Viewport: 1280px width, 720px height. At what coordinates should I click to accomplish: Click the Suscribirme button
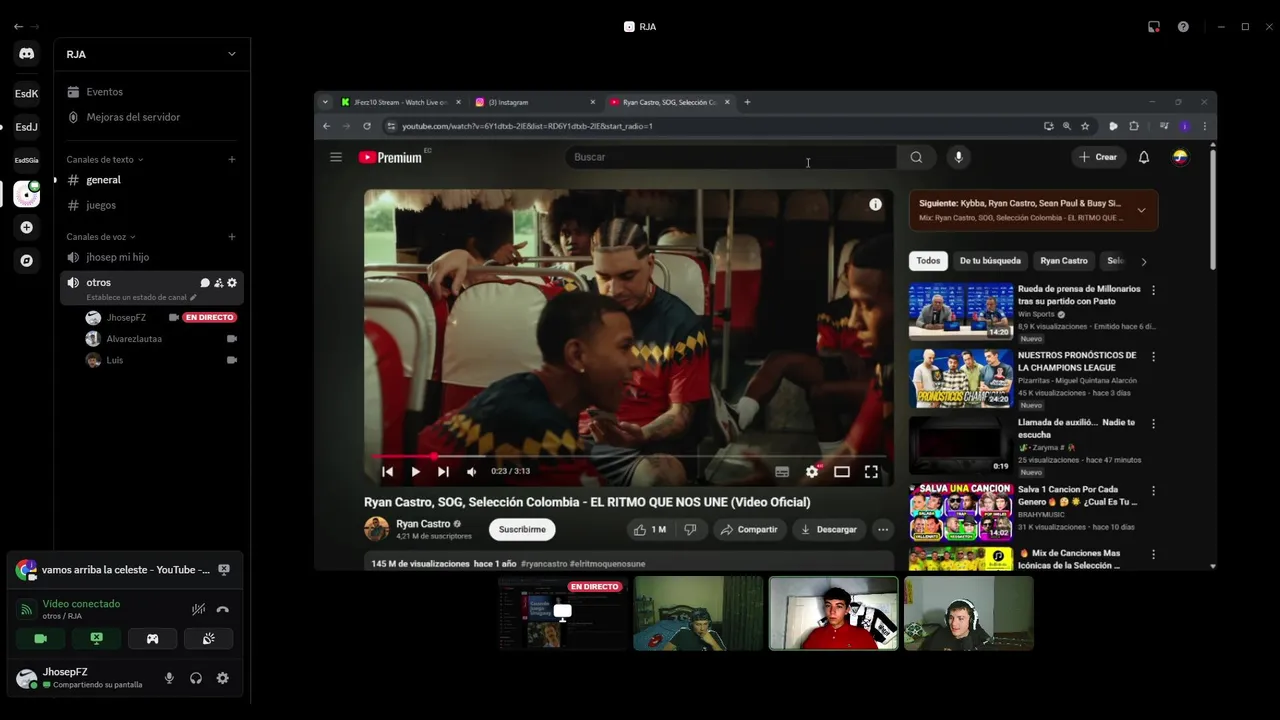[522, 529]
